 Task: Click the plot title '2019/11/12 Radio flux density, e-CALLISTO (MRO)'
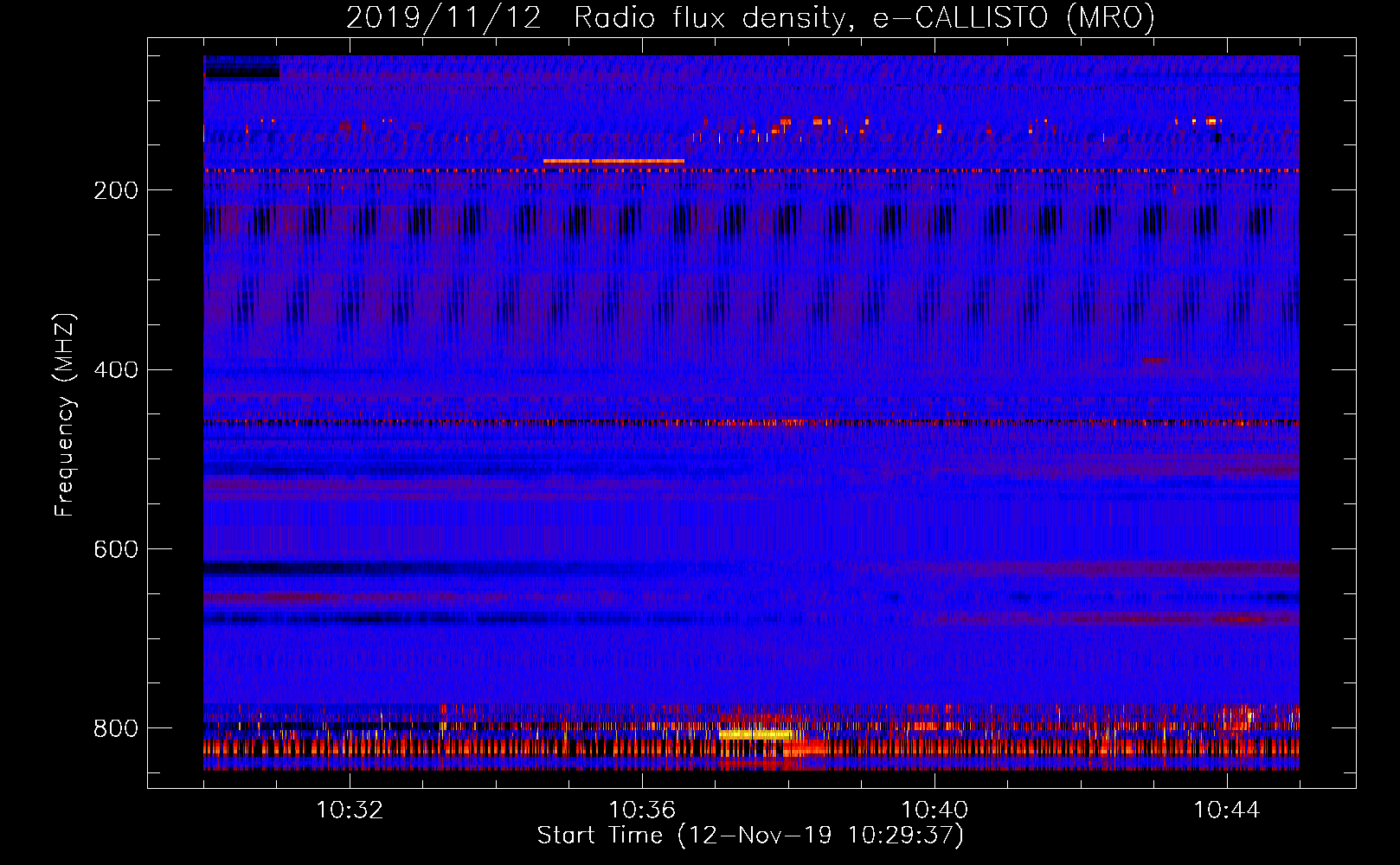[x=750, y=17]
